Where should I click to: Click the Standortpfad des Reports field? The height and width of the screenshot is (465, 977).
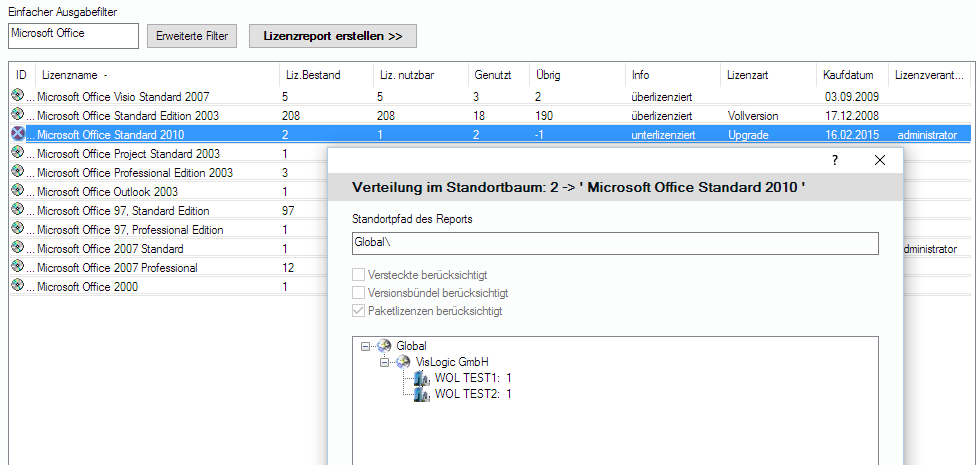[x=615, y=244]
